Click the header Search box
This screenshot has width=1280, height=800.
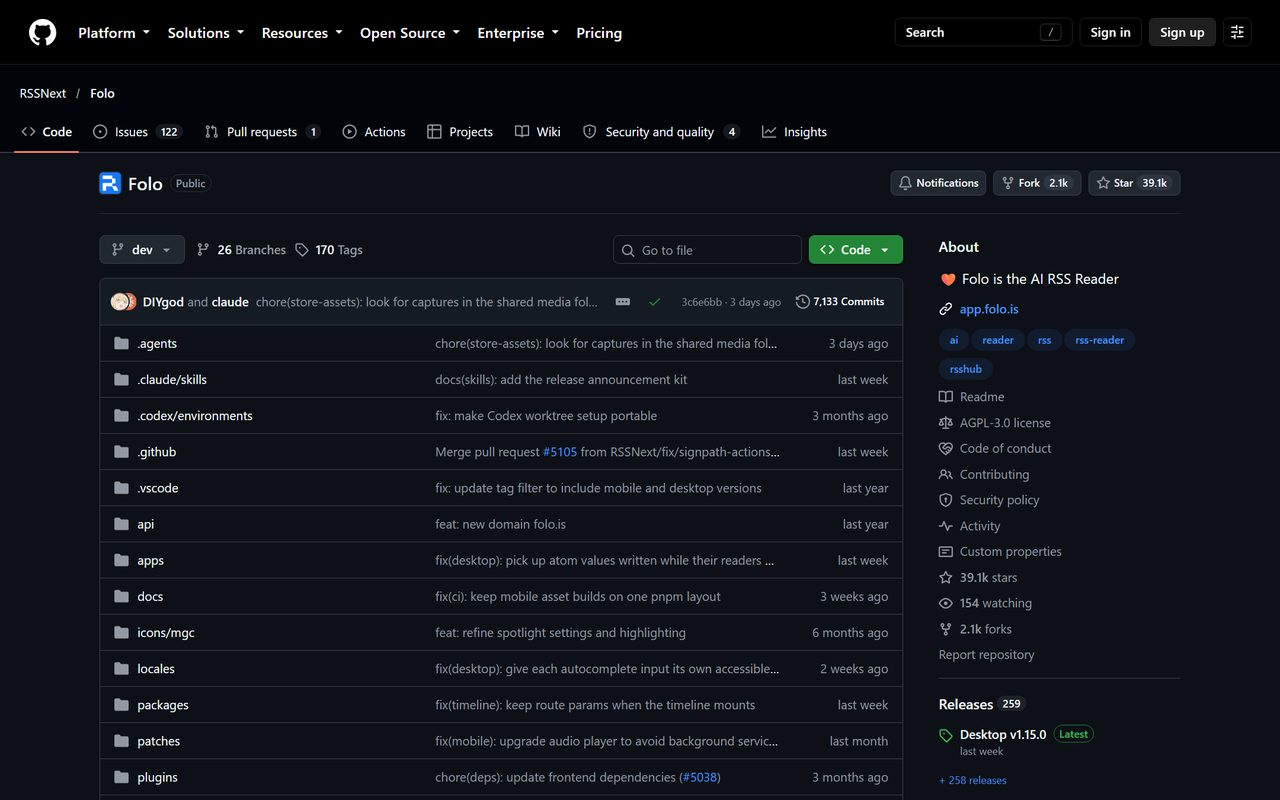click(983, 32)
